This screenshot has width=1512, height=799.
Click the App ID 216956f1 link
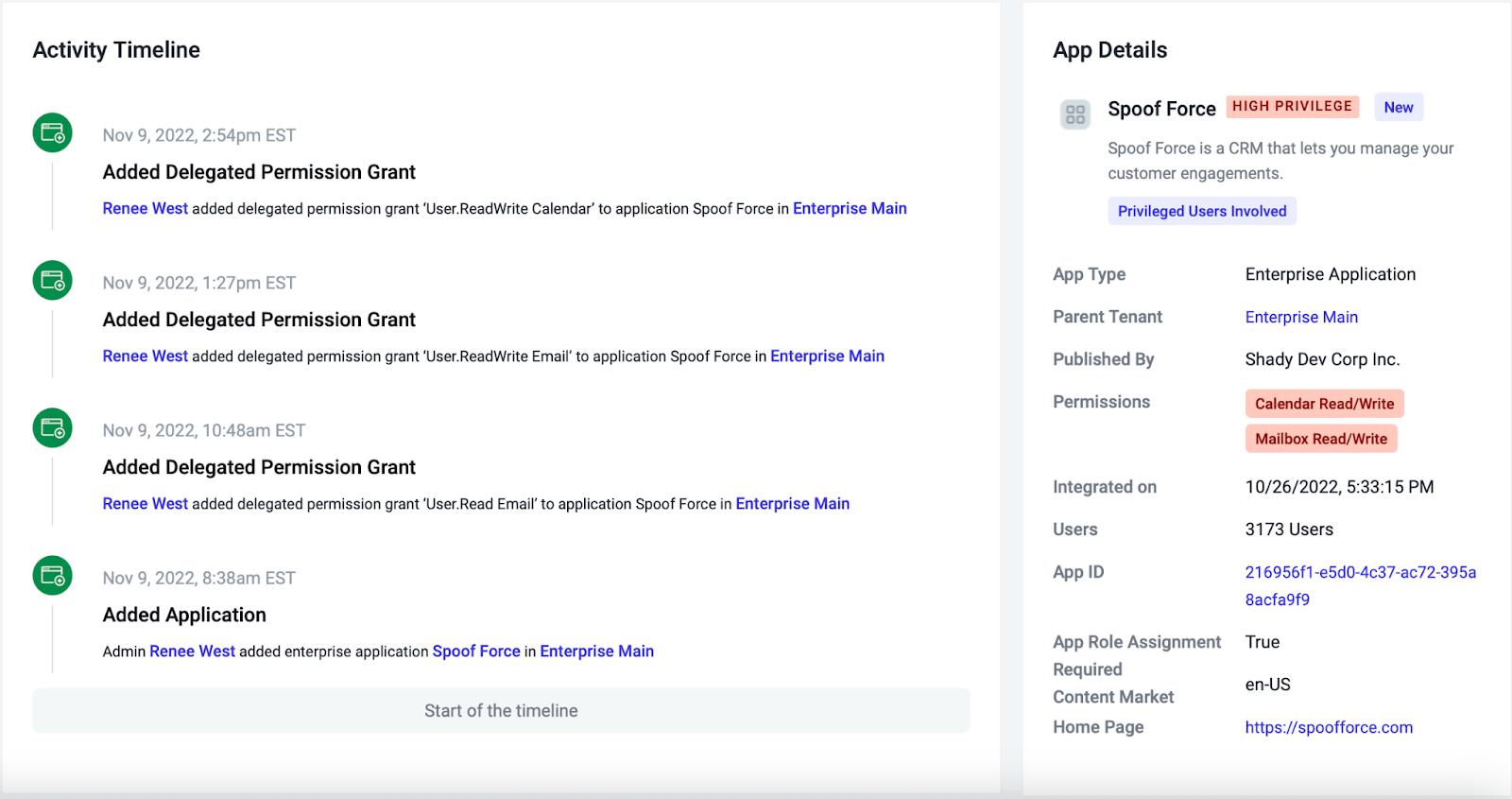1361,585
